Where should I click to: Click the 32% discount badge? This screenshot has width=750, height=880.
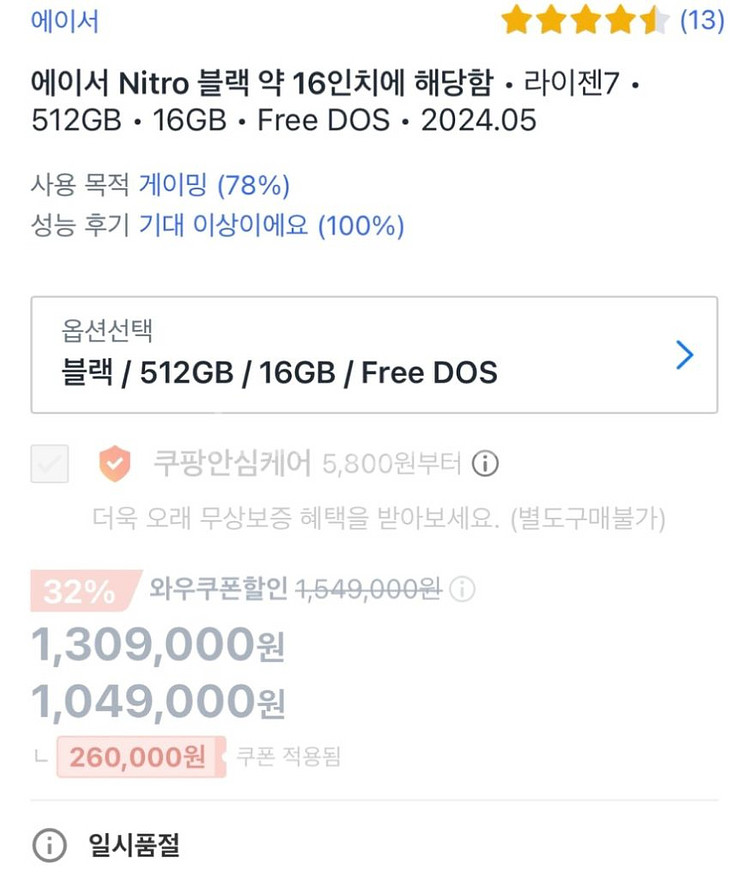[80, 592]
